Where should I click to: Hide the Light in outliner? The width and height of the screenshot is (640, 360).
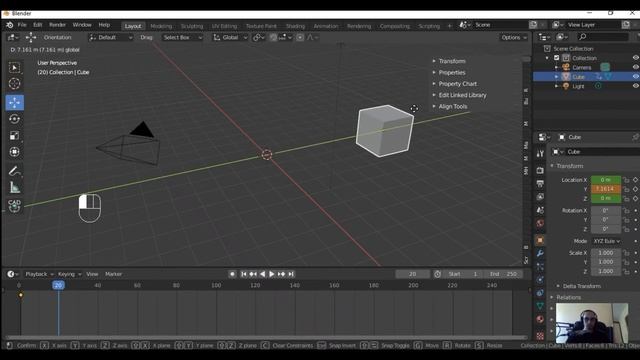point(635,86)
